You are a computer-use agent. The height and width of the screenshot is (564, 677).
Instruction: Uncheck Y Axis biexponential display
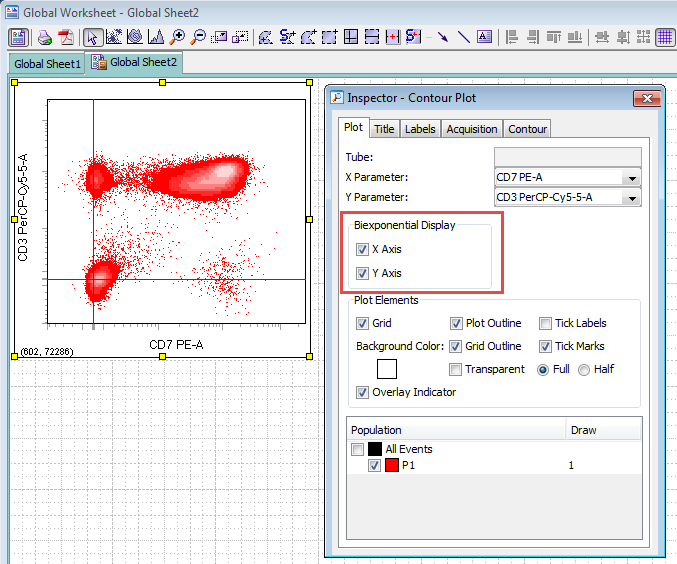click(361, 273)
